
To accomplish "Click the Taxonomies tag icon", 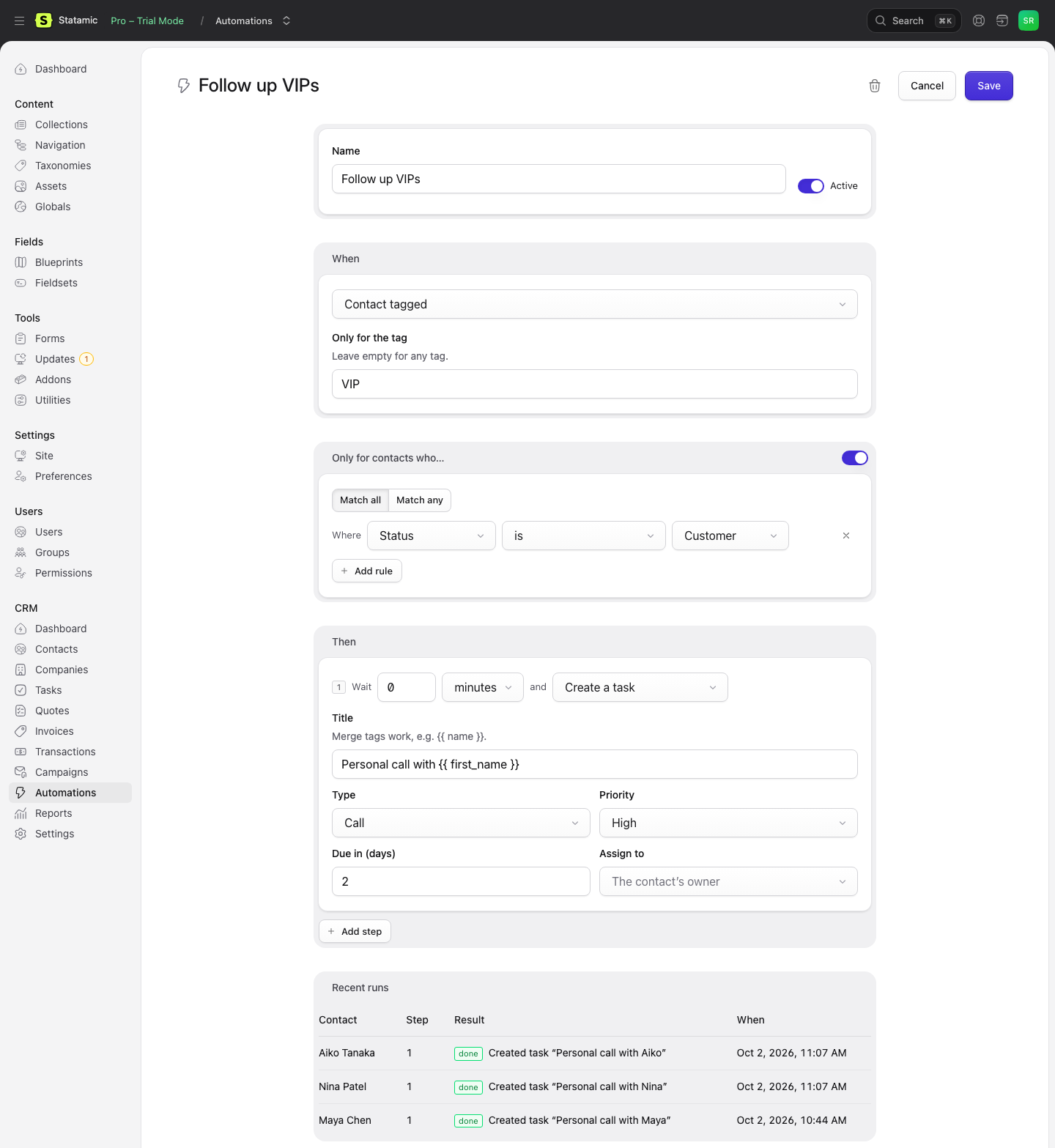I will tap(21, 166).
